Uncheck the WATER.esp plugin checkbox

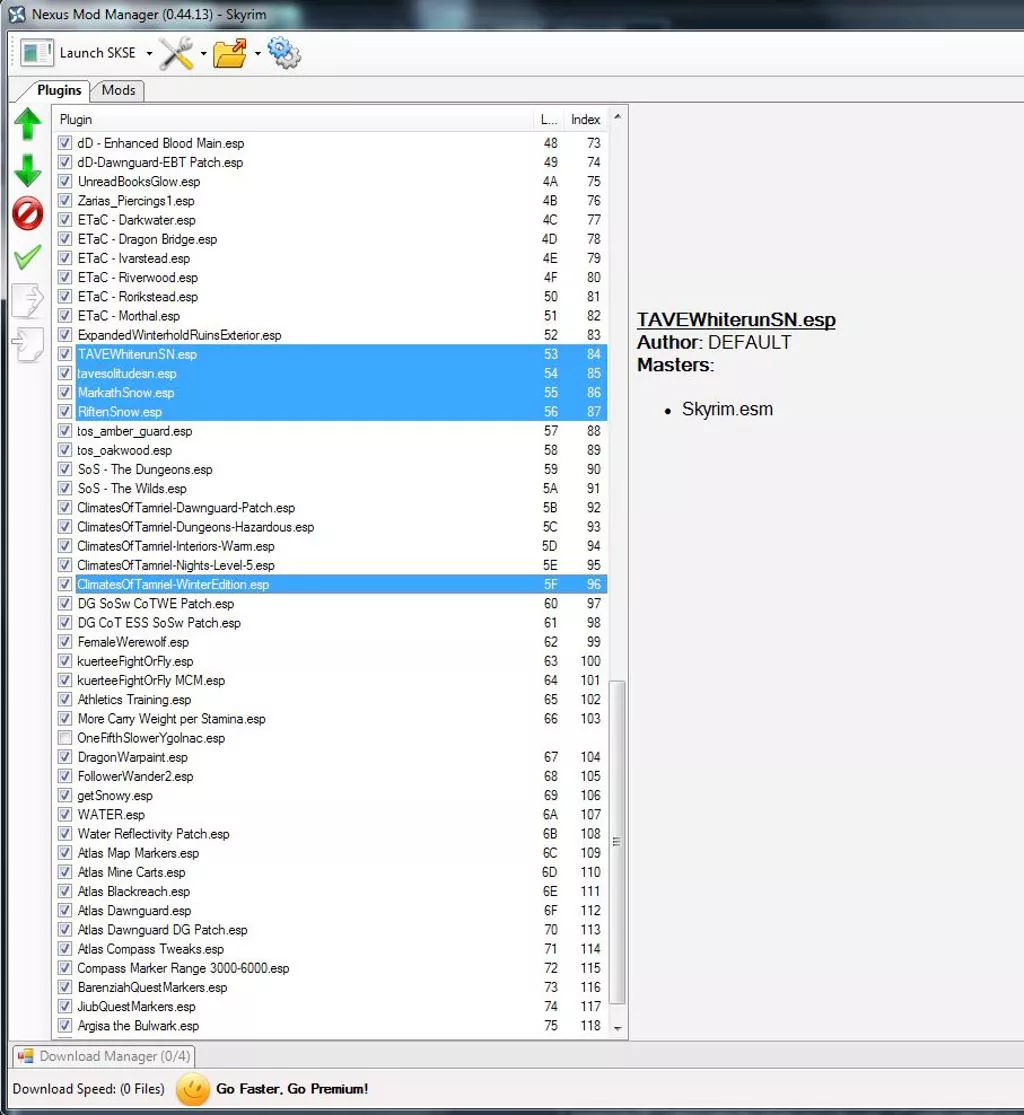pyautogui.click(x=65, y=815)
